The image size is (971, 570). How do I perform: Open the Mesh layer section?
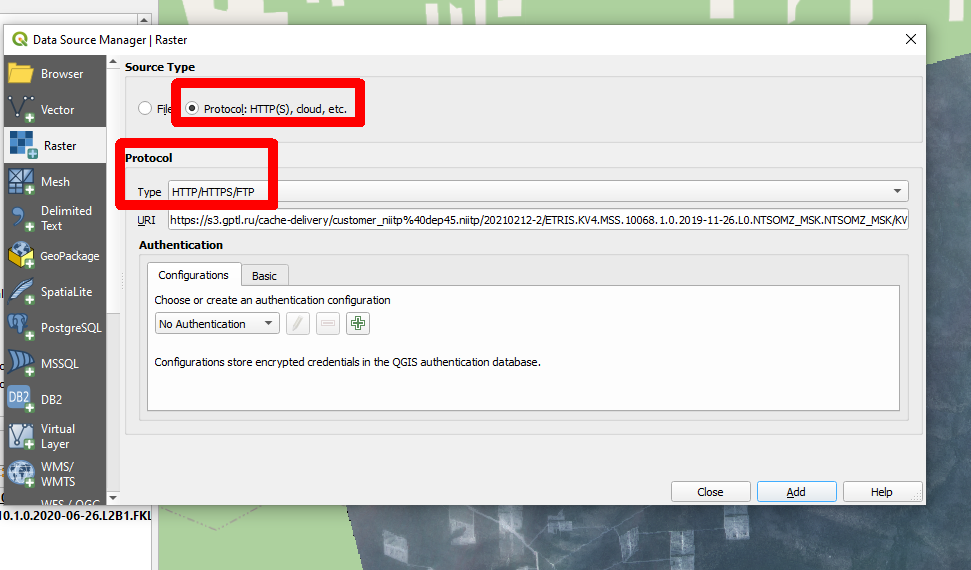tap(55, 182)
